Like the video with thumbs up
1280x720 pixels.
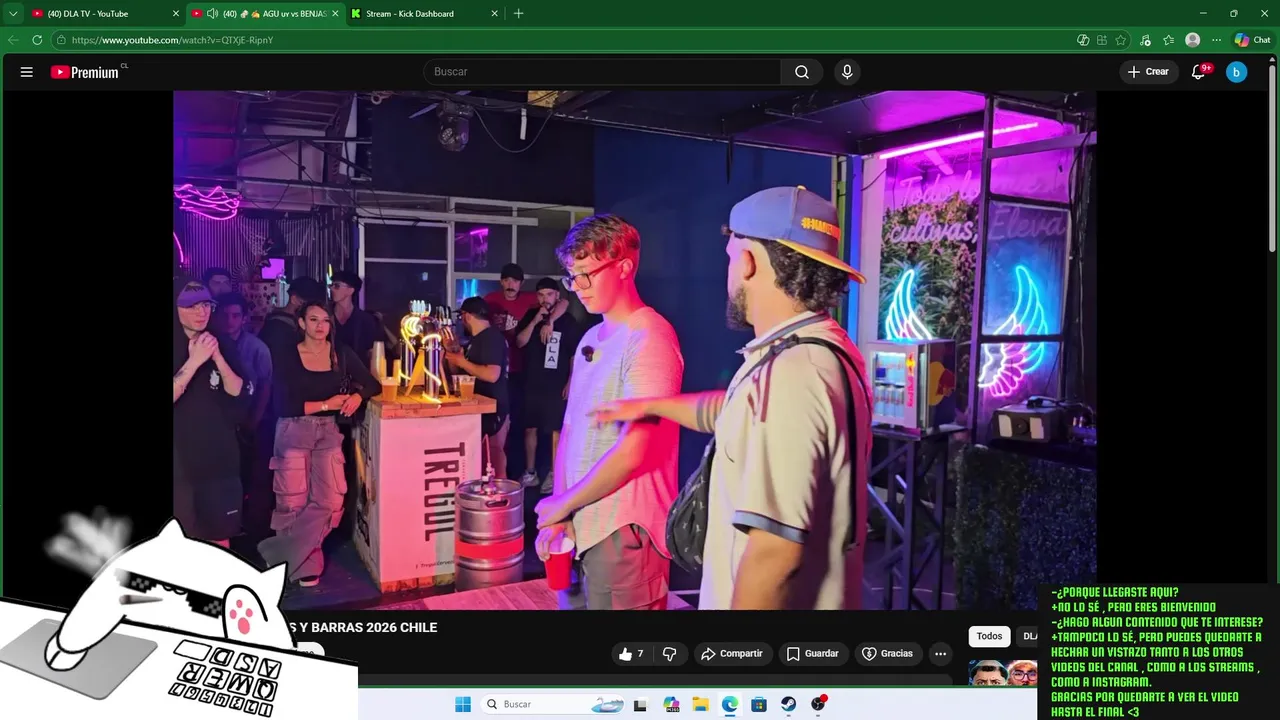pos(631,654)
